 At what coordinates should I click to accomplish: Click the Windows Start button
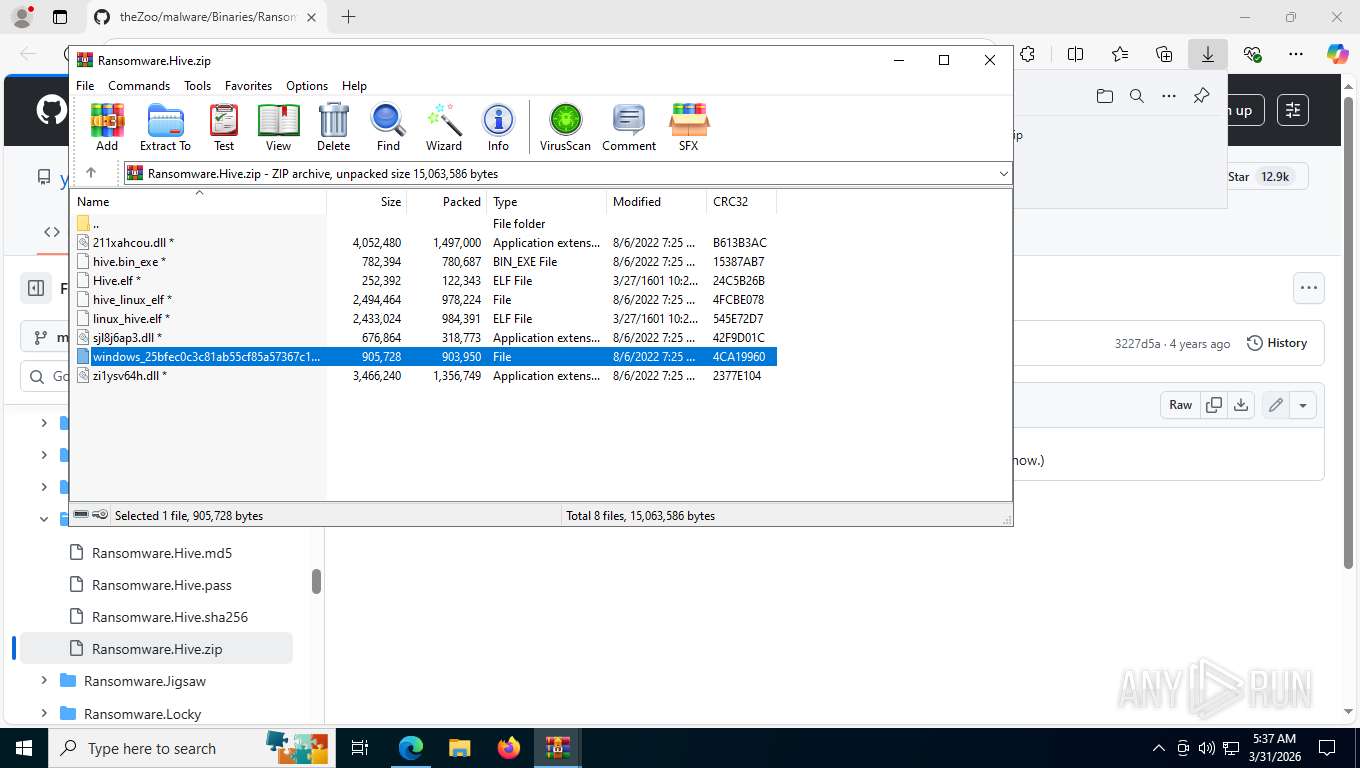[23, 748]
